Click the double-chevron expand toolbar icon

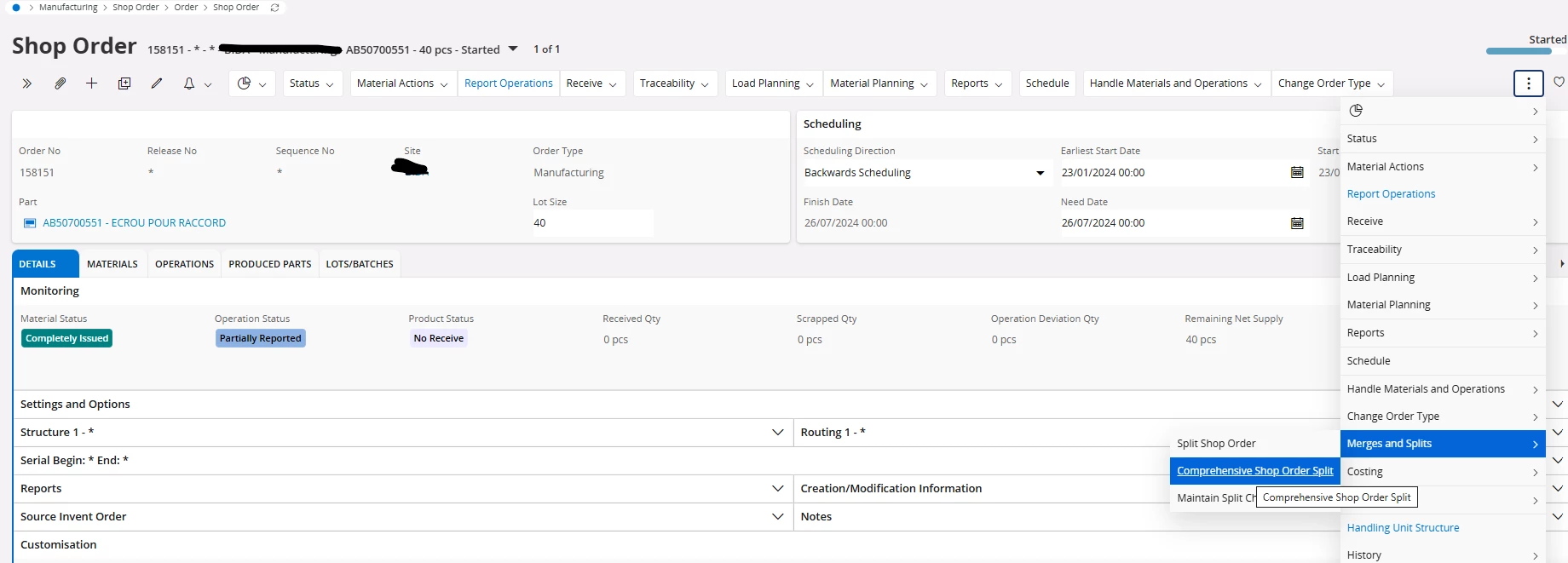tap(26, 83)
